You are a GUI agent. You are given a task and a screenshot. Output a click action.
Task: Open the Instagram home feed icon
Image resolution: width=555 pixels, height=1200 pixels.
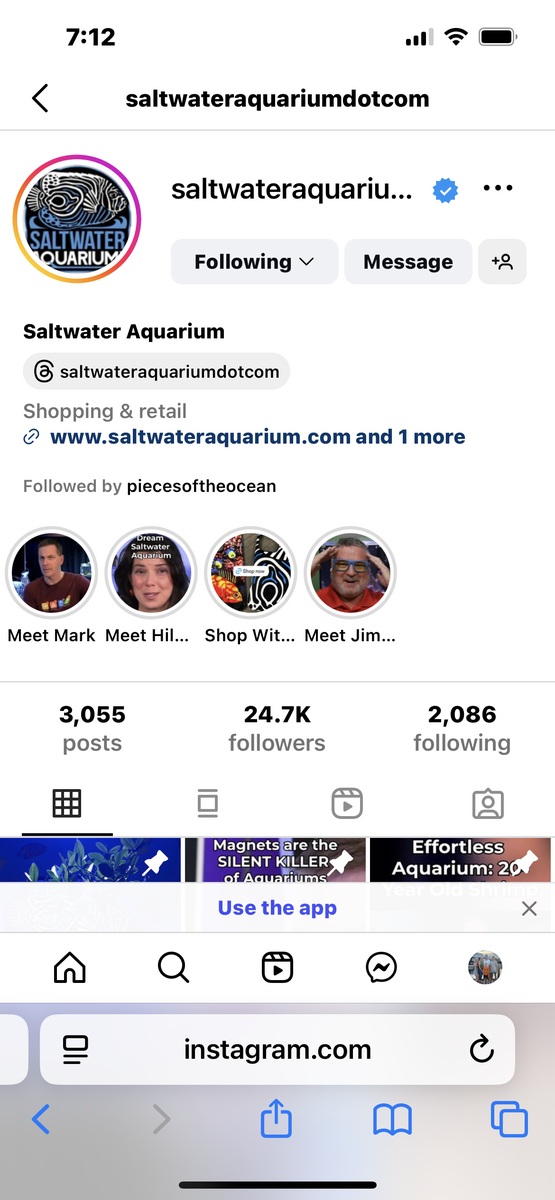click(69, 967)
